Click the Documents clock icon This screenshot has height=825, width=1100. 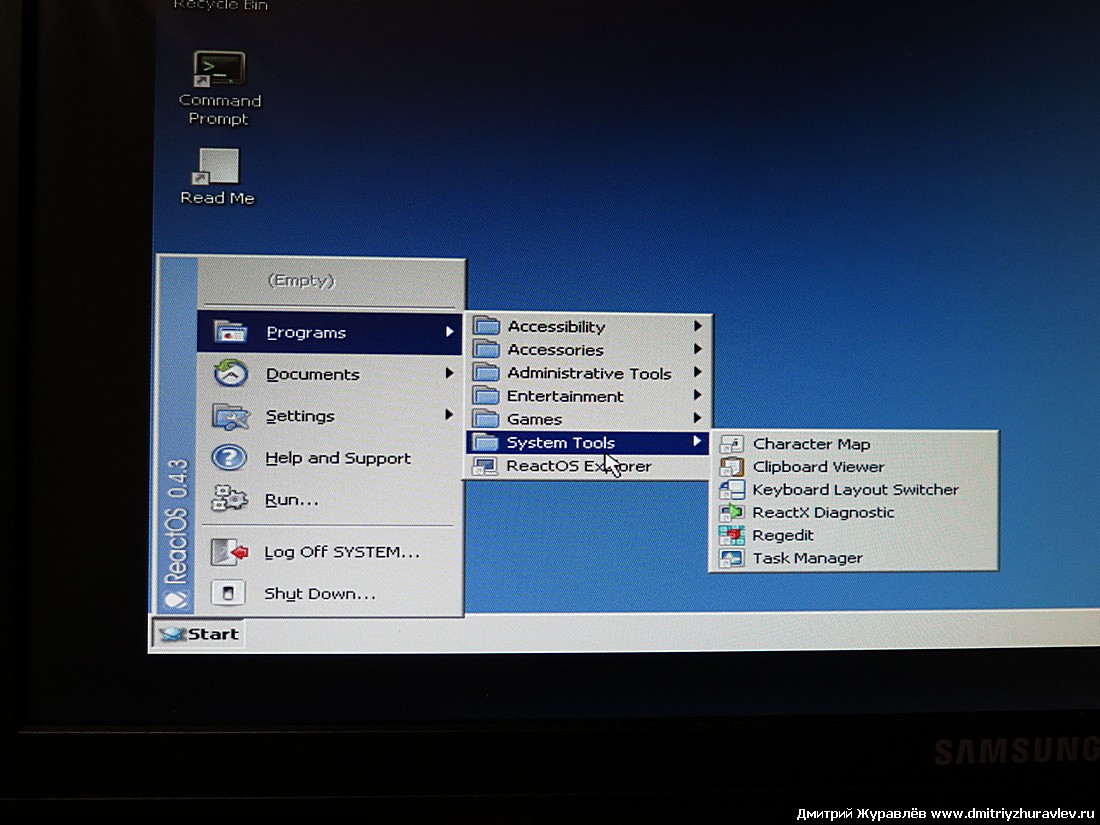230,373
